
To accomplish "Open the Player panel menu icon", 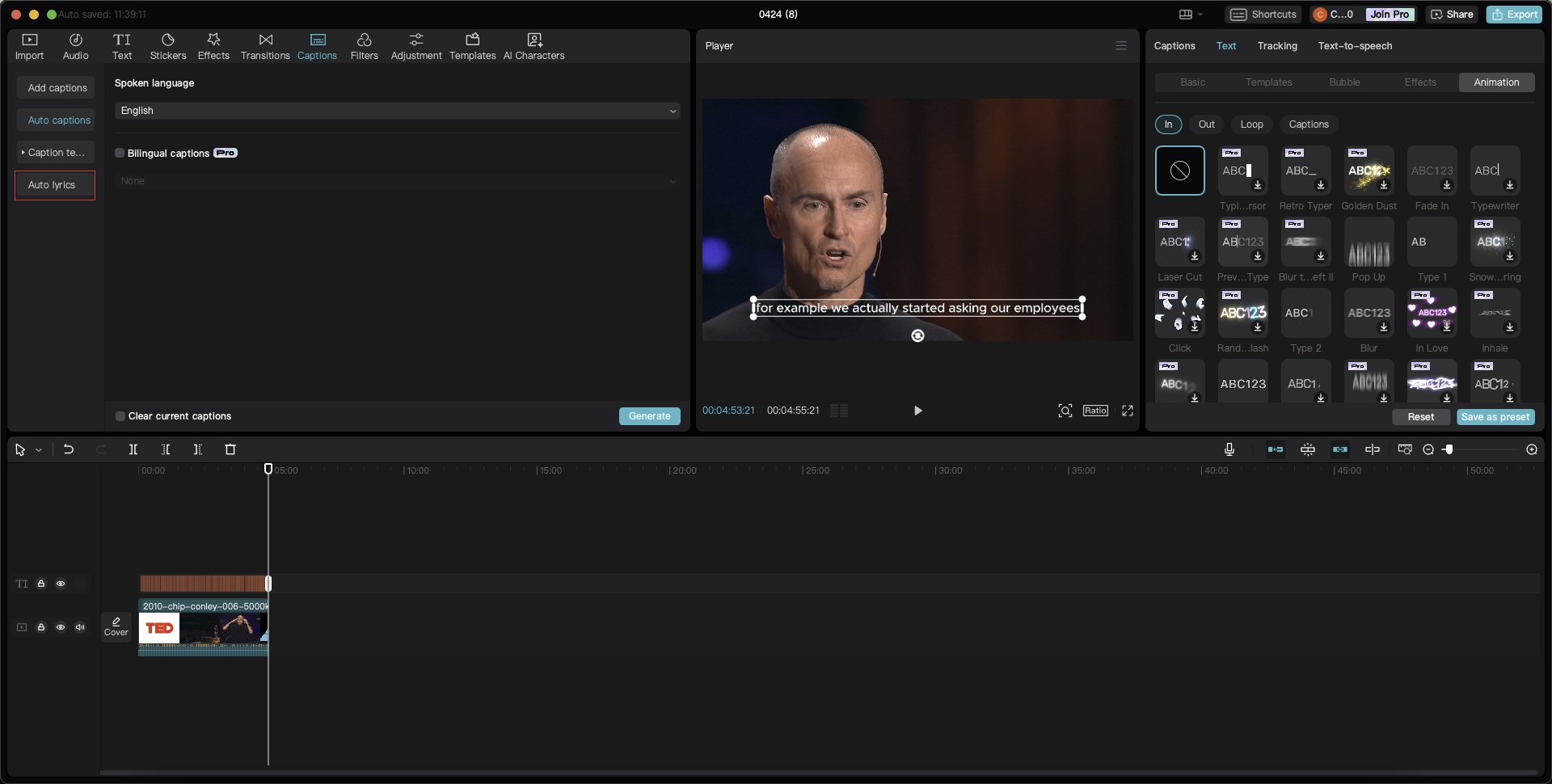I will click(1121, 46).
